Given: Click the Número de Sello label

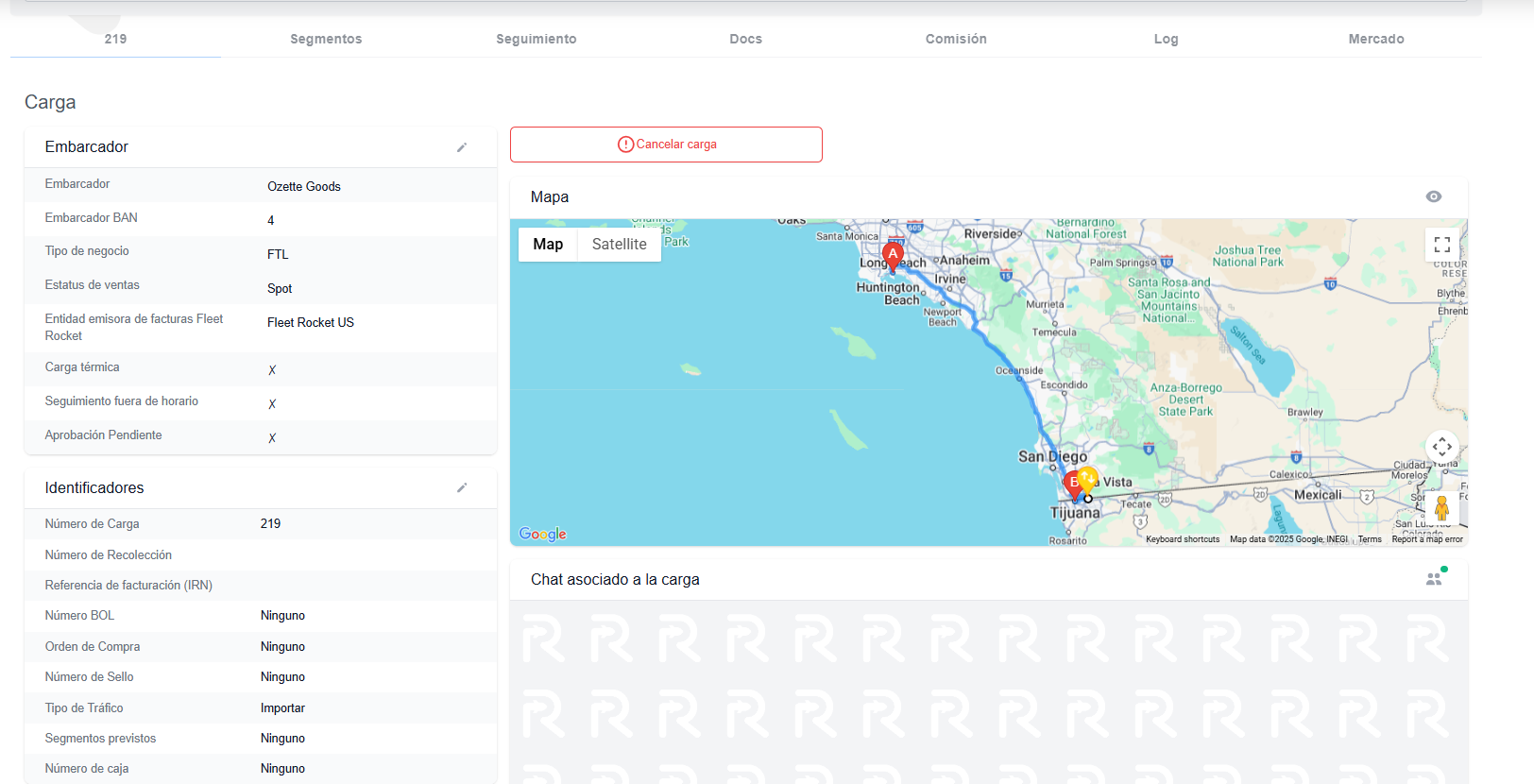Looking at the screenshot, I should (x=90, y=677).
